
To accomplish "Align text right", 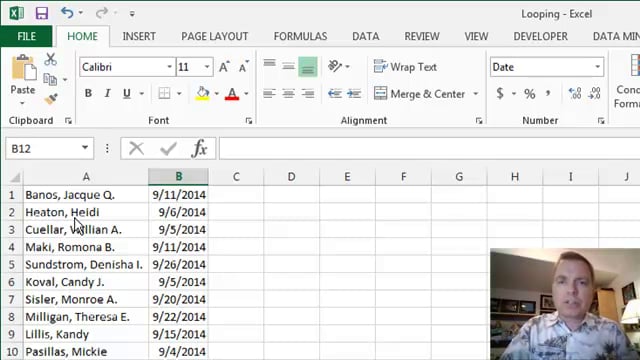I will (x=308, y=93).
